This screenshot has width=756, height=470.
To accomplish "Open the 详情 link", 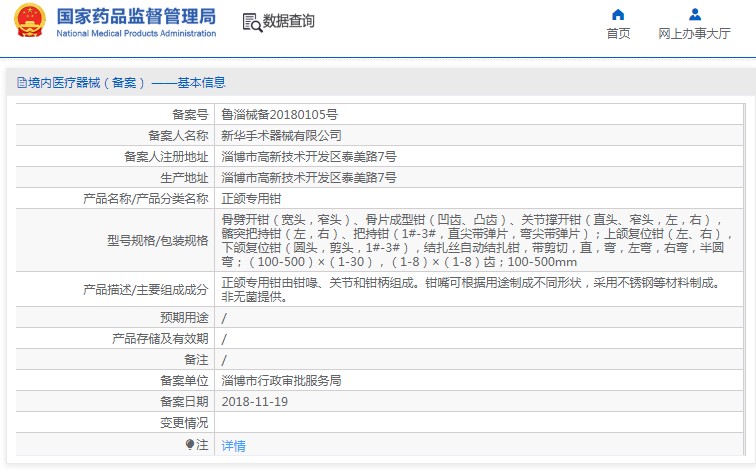I will (233, 445).
